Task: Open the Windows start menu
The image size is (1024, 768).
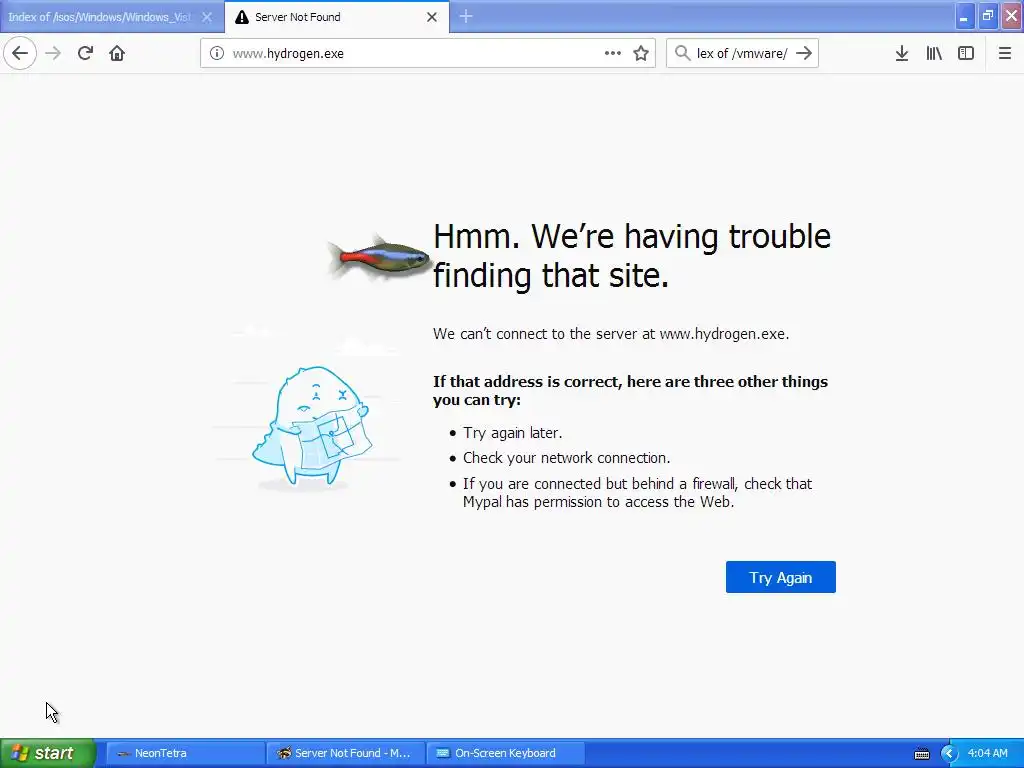Action: tap(48, 753)
